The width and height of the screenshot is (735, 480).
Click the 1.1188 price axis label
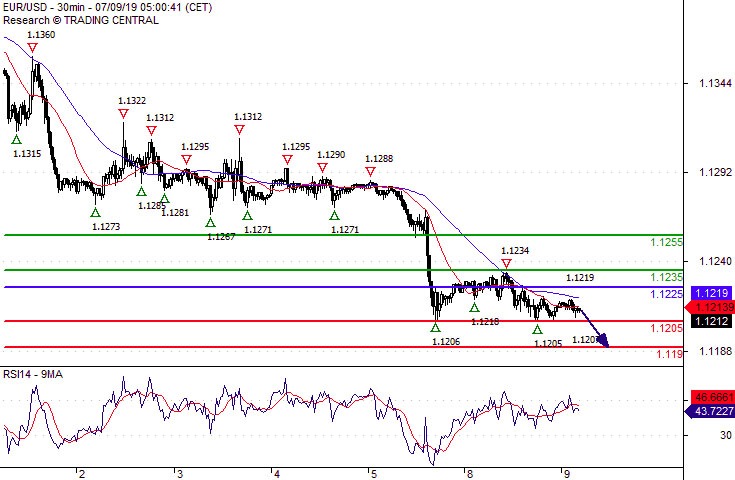715,351
